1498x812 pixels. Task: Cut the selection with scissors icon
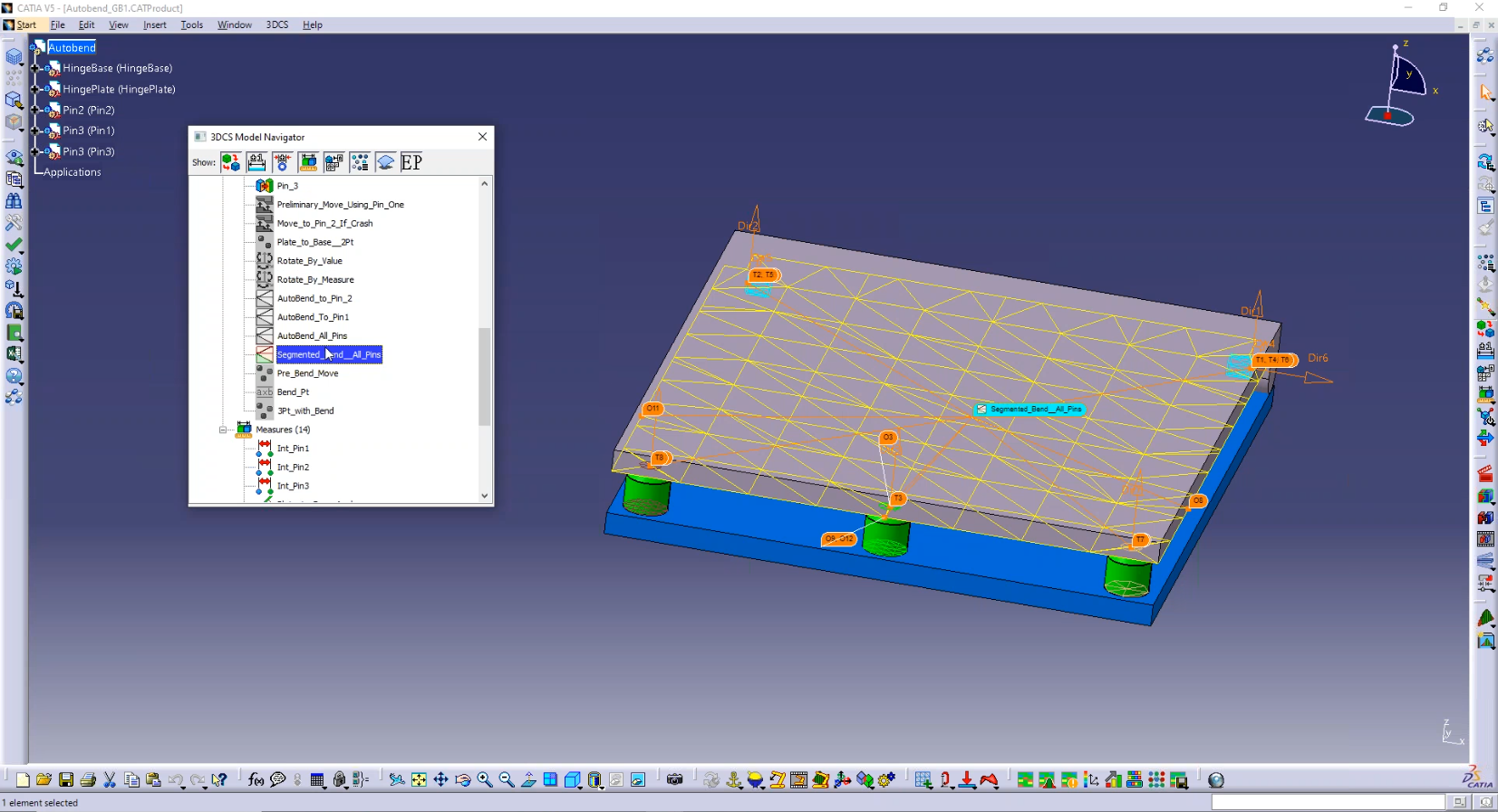click(110, 779)
